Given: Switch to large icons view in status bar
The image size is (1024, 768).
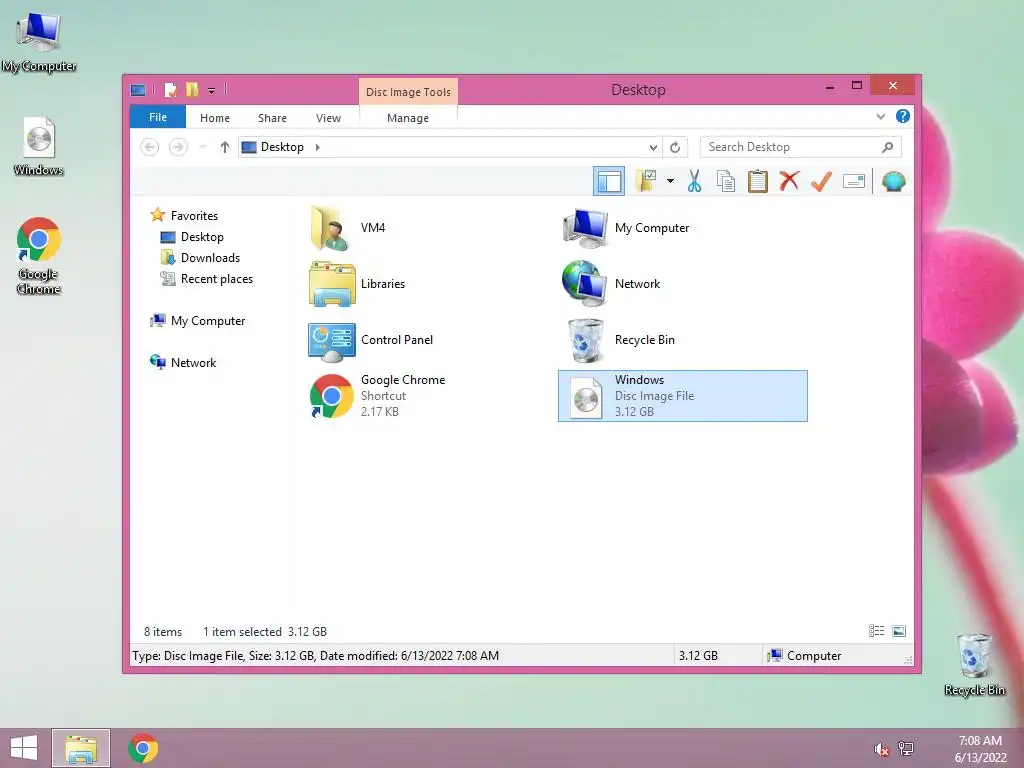Looking at the screenshot, I should (x=899, y=631).
